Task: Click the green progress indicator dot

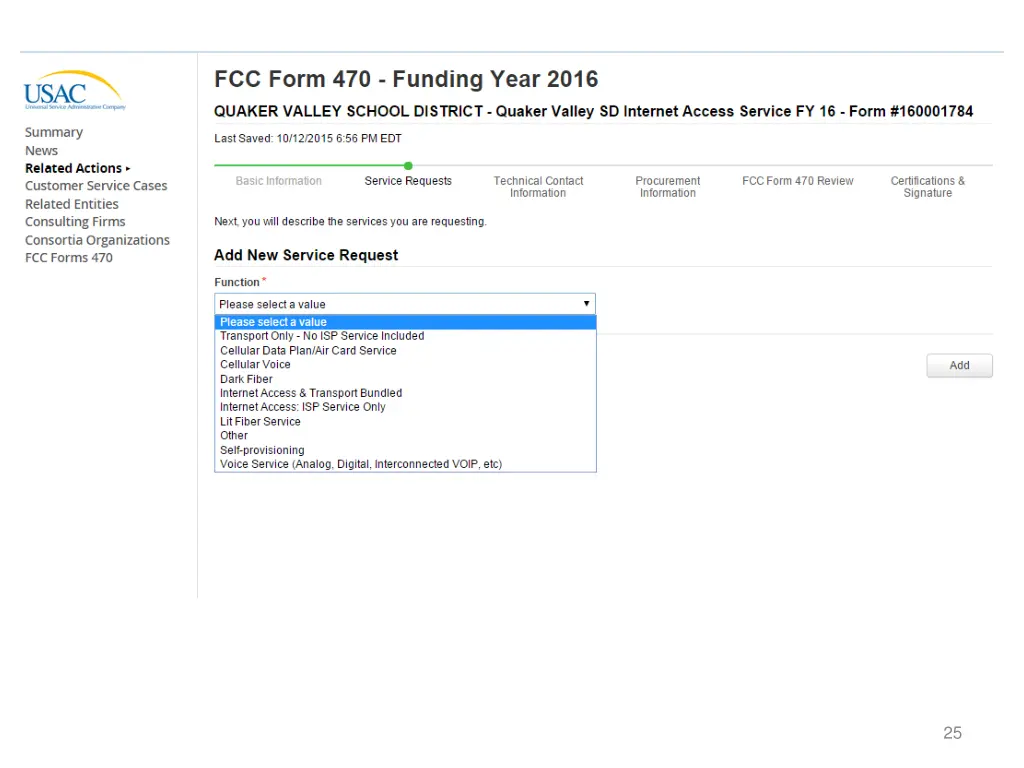Action: (x=408, y=166)
